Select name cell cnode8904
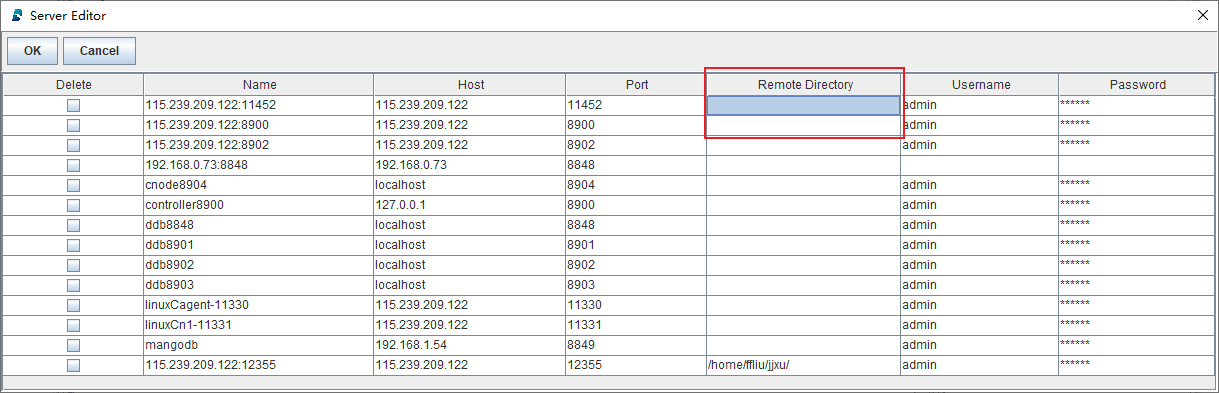Screen dimensions: 1219x393 pyautogui.click(x=259, y=185)
